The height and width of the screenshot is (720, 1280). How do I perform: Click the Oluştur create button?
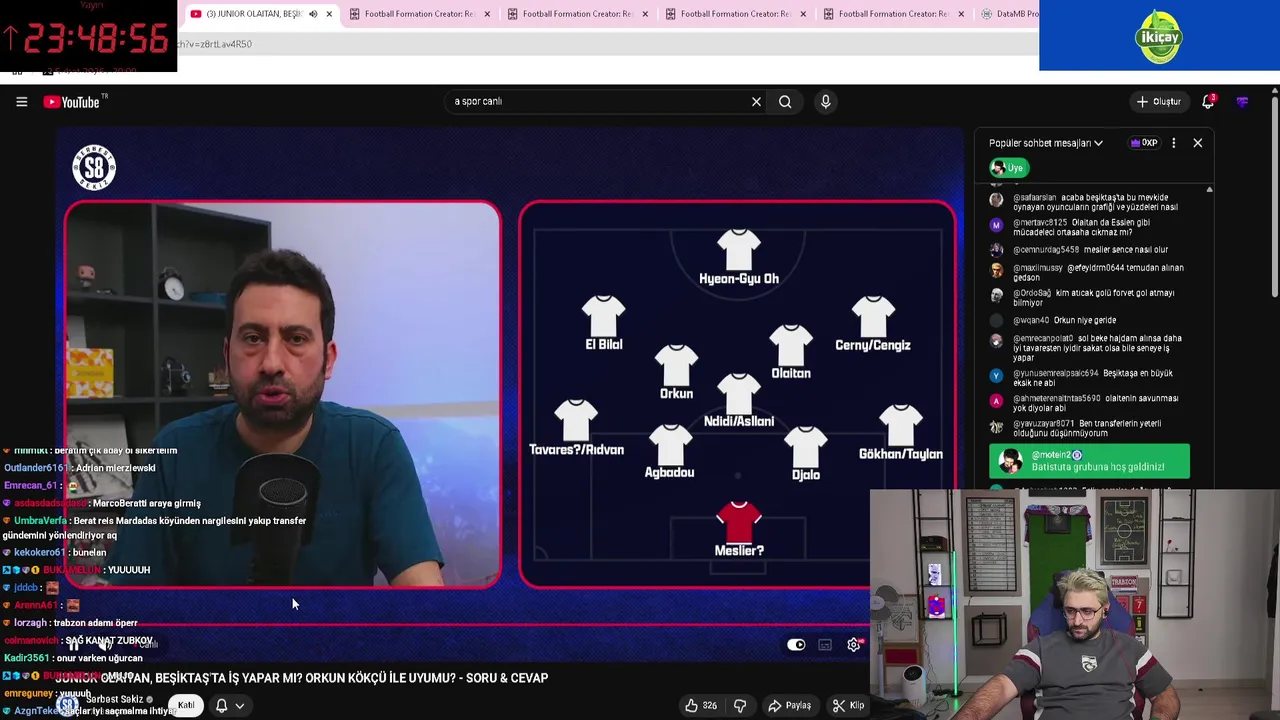1158,101
